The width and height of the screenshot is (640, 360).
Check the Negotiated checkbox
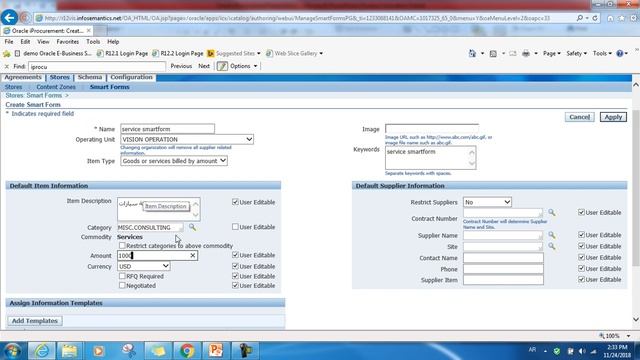pos(122,285)
